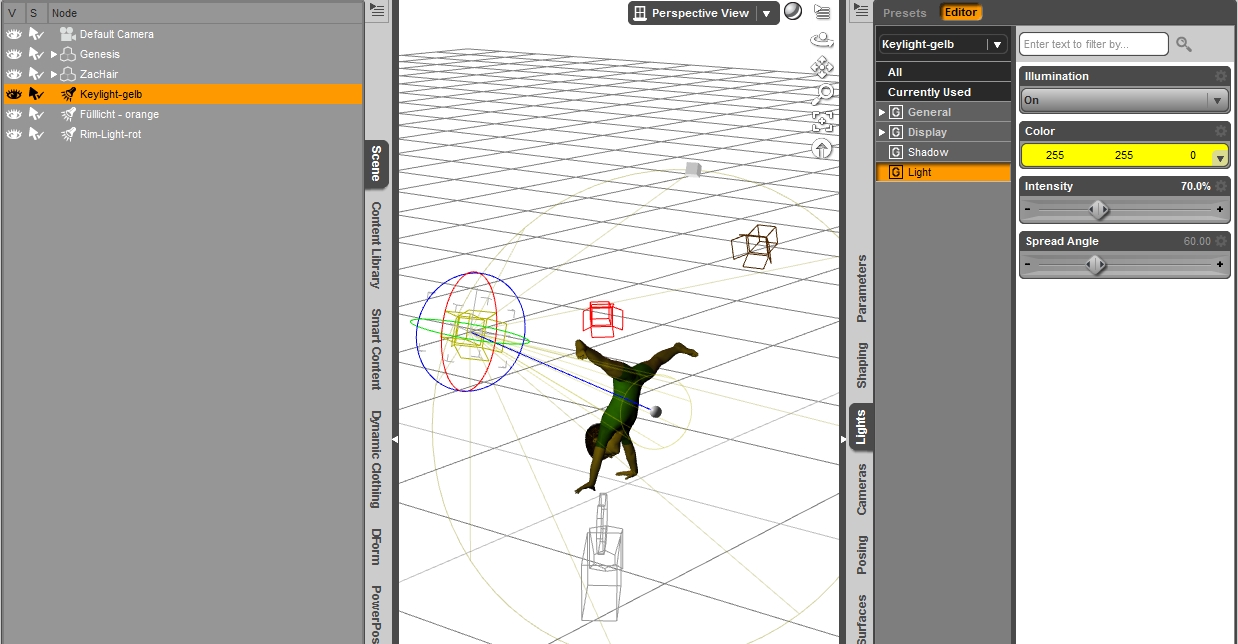Click into the property filter text field
Screen dimensions: 1238x644
tap(1093, 44)
